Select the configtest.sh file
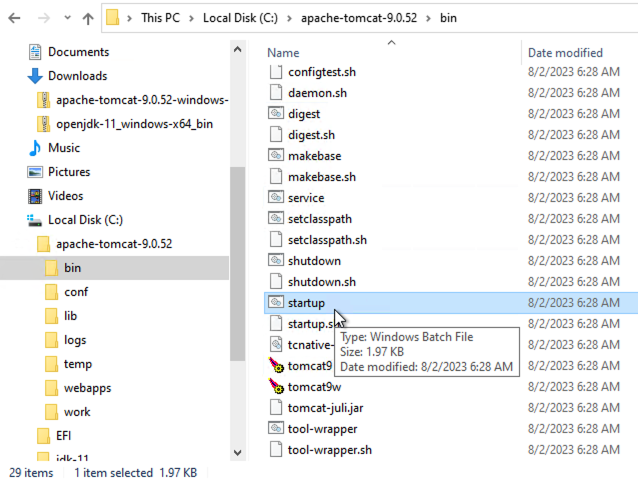The width and height of the screenshot is (638, 490). [x=322, y=72]
